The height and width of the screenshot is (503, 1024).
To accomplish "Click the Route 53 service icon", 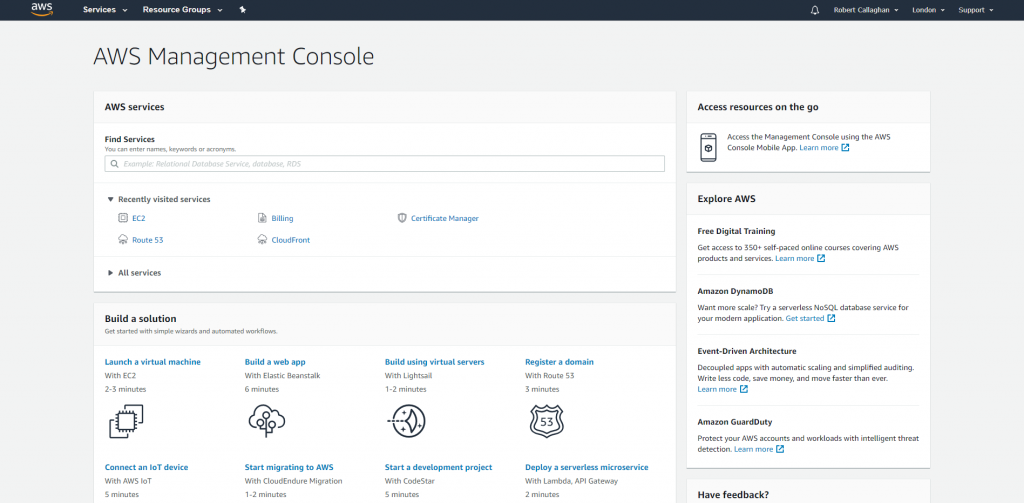I will pos(123,240).
